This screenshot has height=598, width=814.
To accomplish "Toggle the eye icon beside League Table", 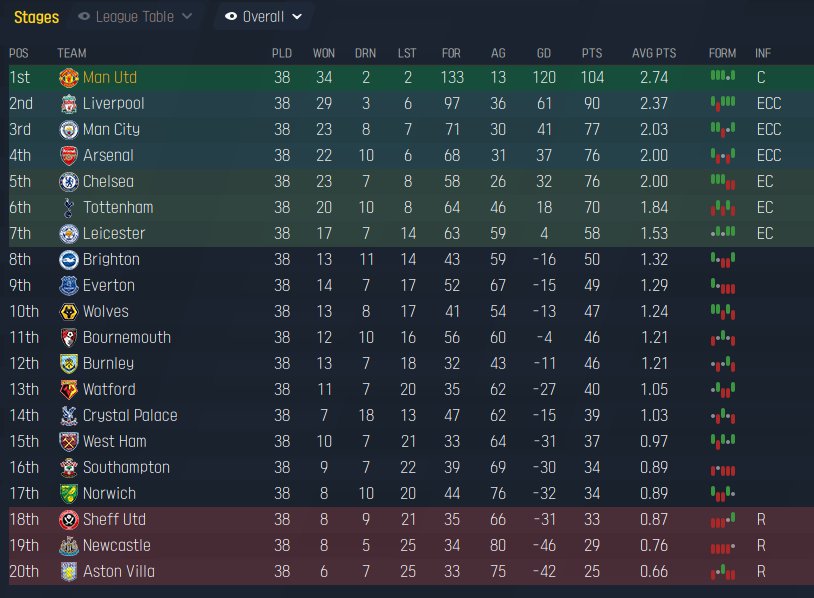I will click(84, 17).
